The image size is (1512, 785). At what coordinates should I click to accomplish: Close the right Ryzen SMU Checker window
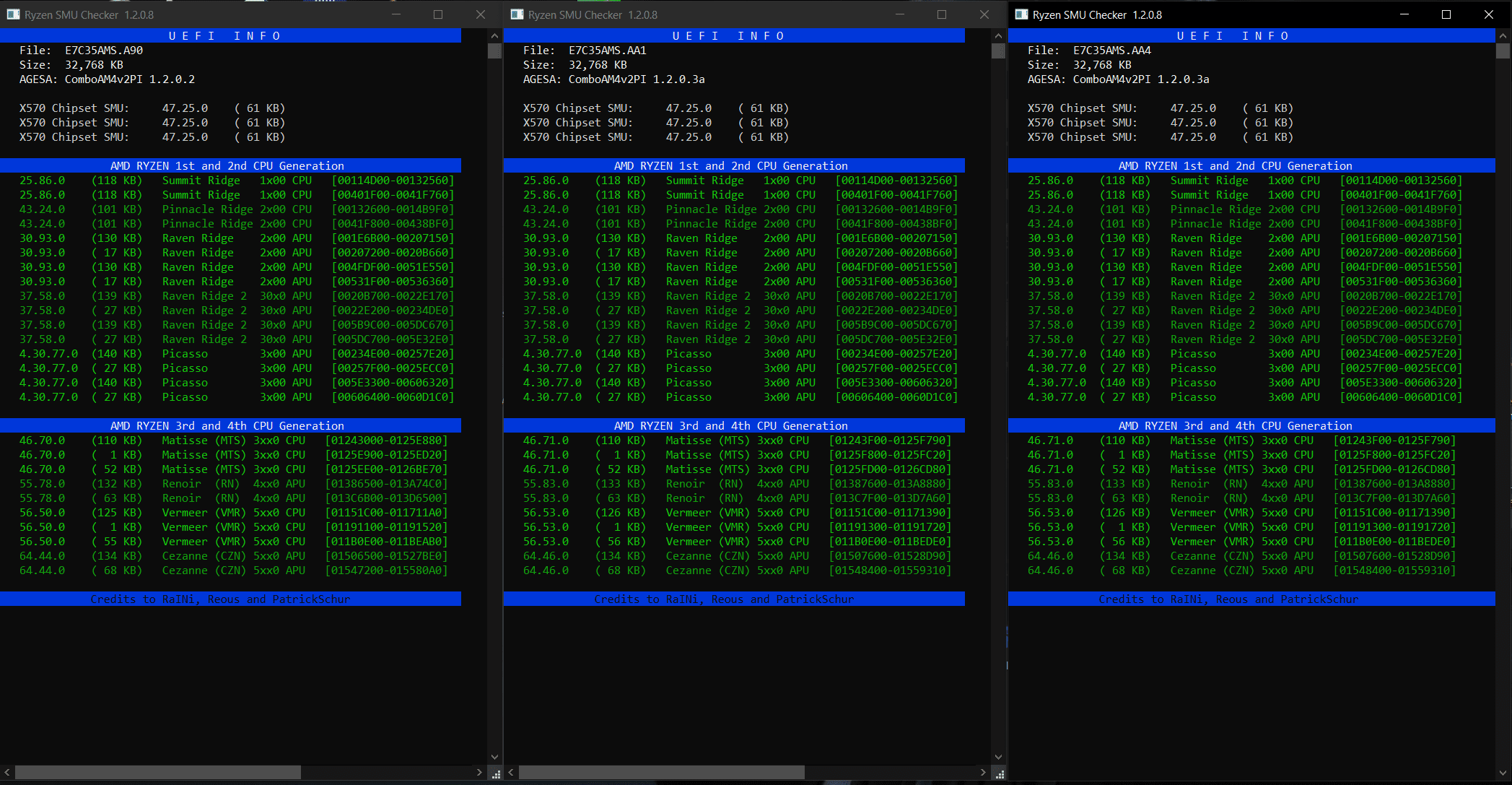(1489, 14)
